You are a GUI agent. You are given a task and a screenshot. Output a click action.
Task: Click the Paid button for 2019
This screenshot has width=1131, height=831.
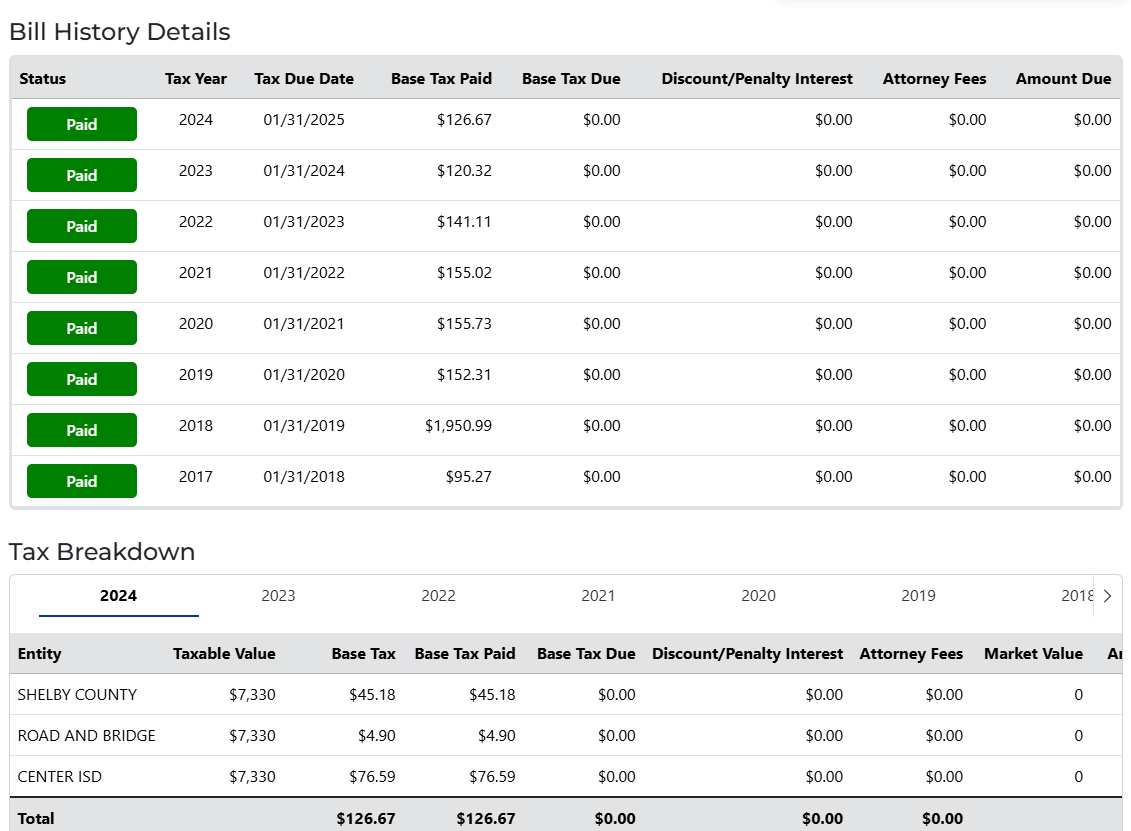tap(82, 379)
